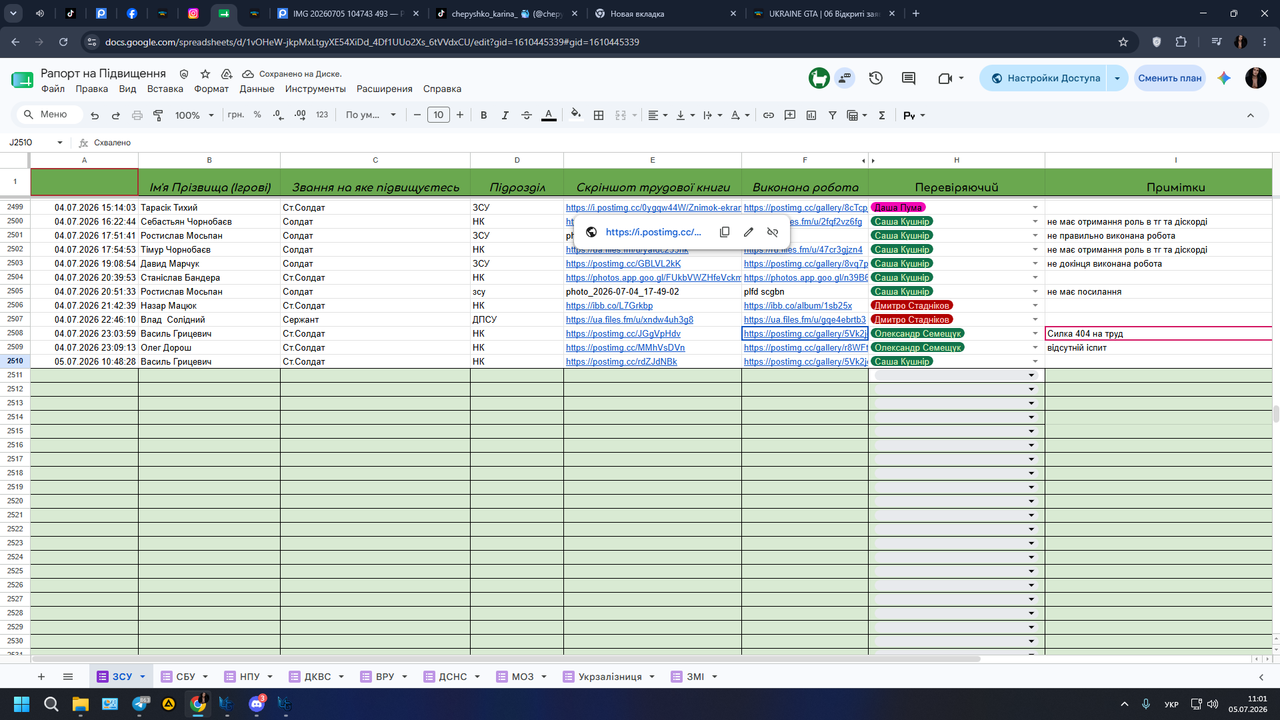The width and height of the screenshot is (1280, 720).
Task: Open the fill color bucket
Action: click(577, 115)
